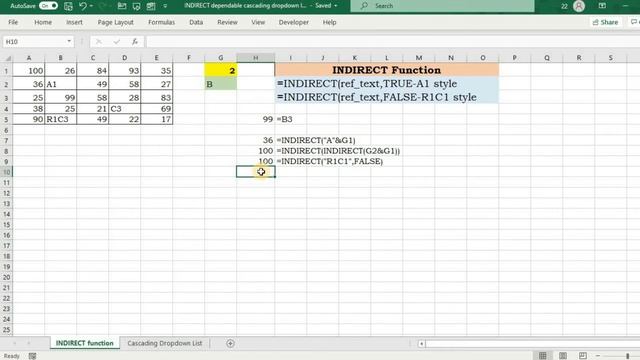Screen dimensions: 640x360
Task: Click cell B5 containing R1C3
Action: click(x=60, y=119)
